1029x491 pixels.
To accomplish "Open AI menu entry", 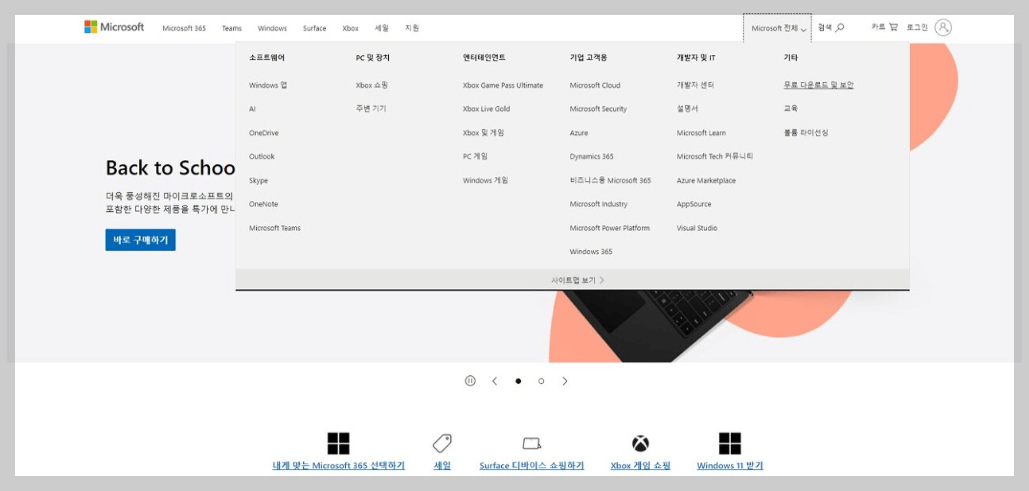I will point(252,109).
